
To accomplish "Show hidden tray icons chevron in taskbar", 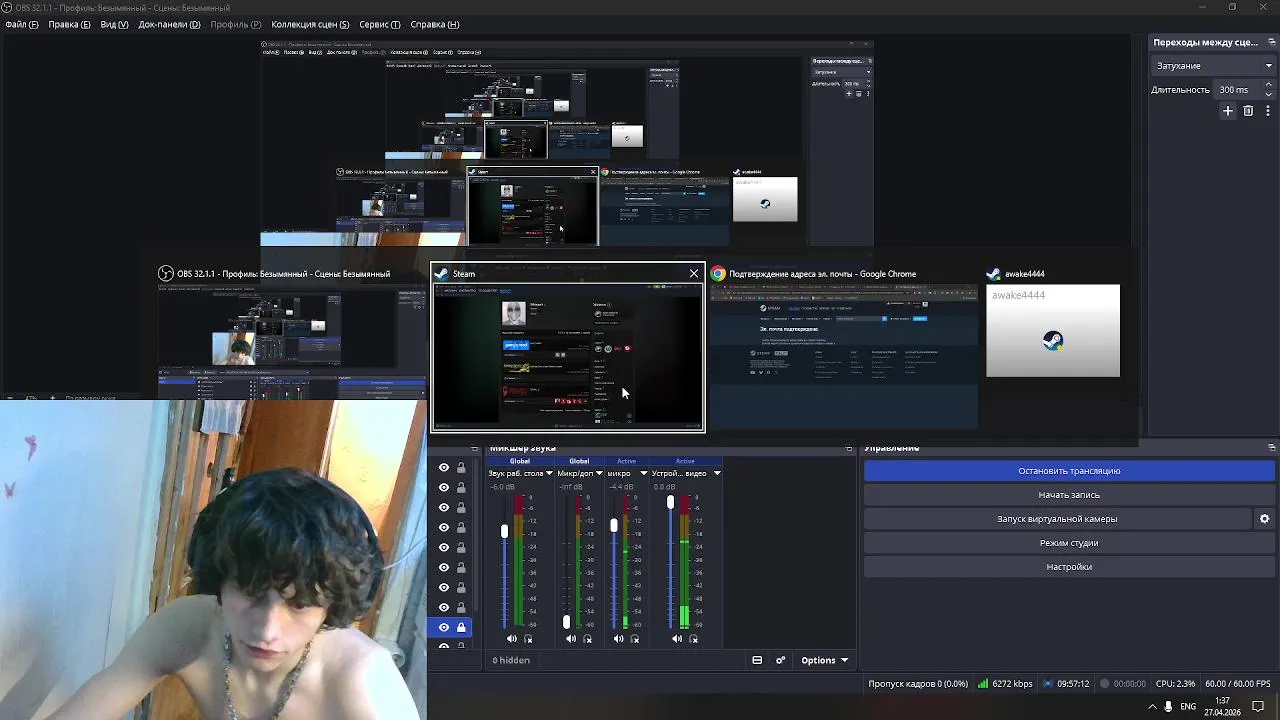I will pos(1152,706).
